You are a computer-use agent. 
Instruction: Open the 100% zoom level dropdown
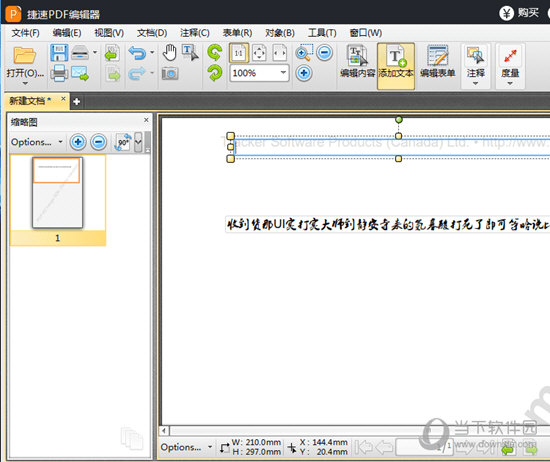tap(283, 73)
